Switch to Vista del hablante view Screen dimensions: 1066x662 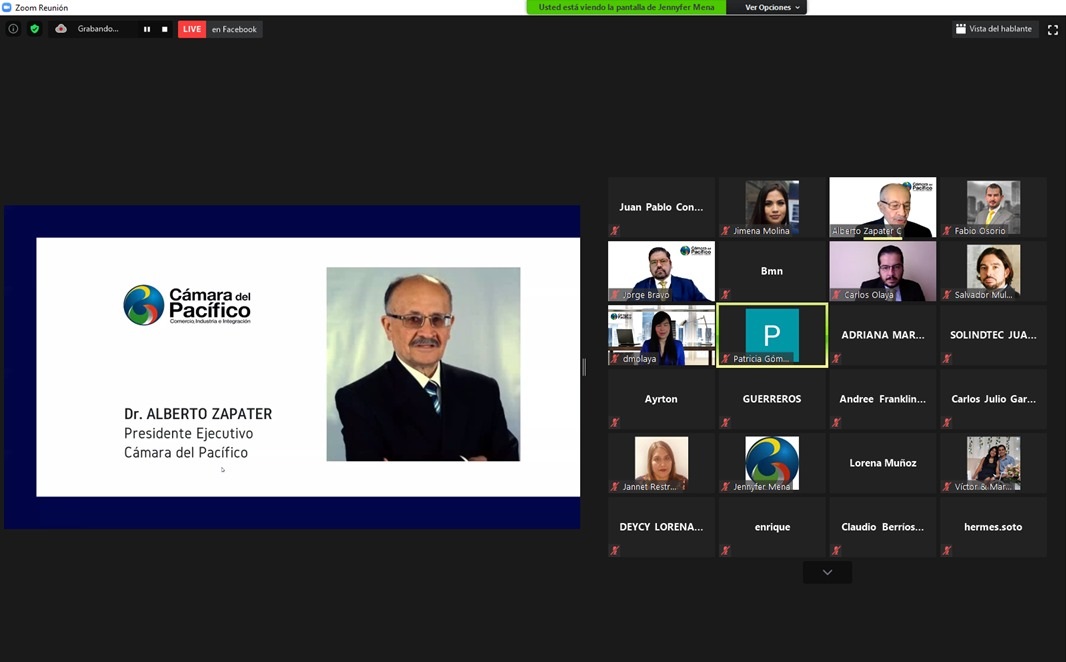coord(993,29)
